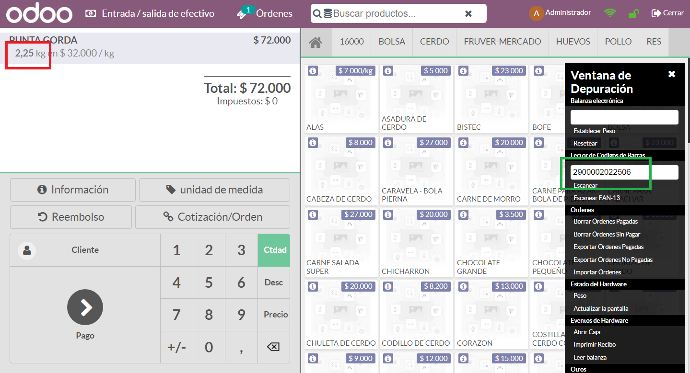The width and height of the screenshot is (690, 373).
Task: Click into barcode scanner input field
Action: click(624, 172)
